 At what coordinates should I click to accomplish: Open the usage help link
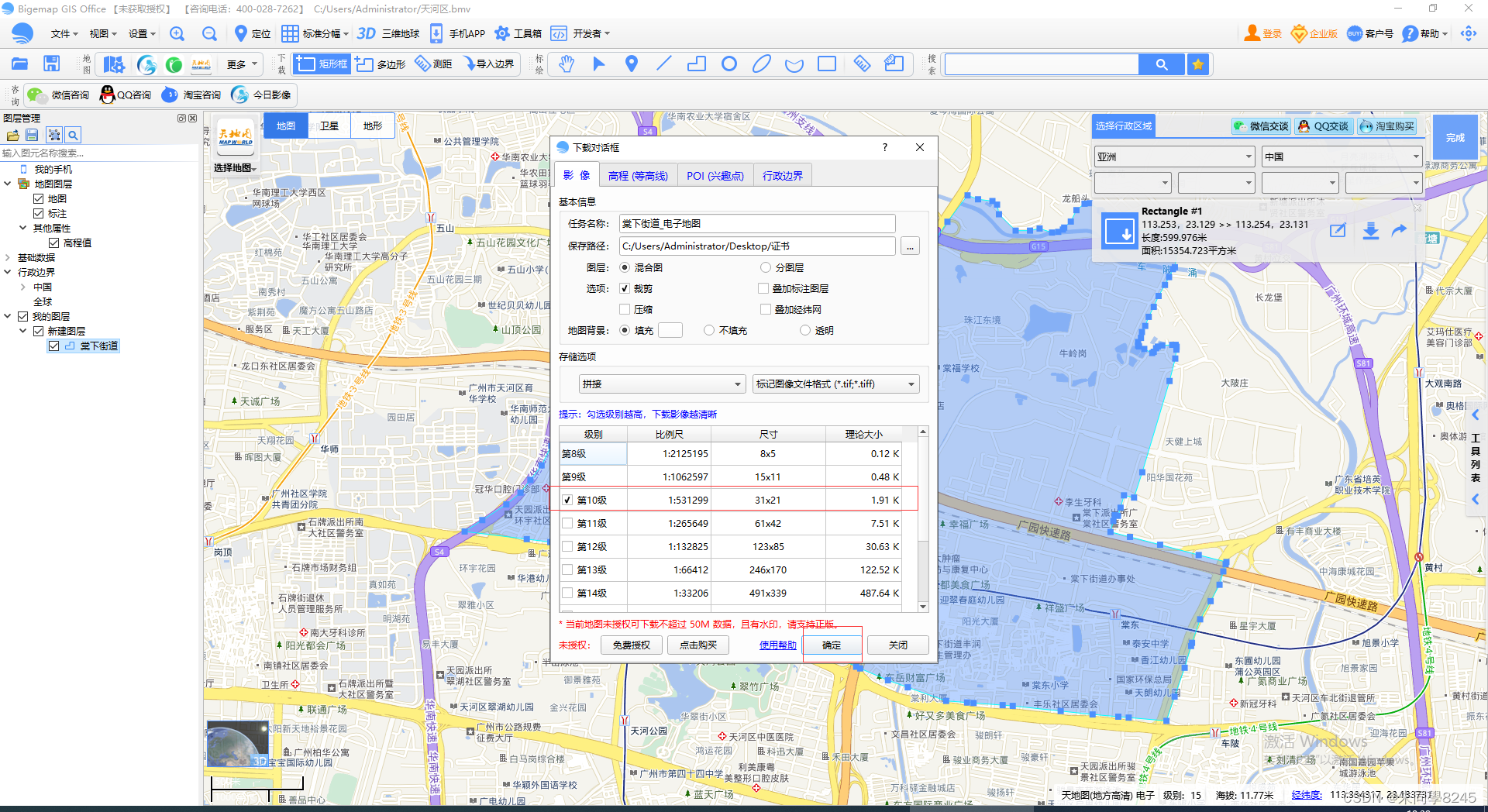point(778,645)
